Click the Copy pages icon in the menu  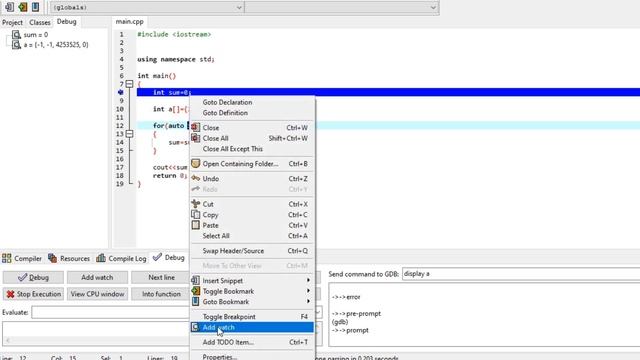(196, 214)
